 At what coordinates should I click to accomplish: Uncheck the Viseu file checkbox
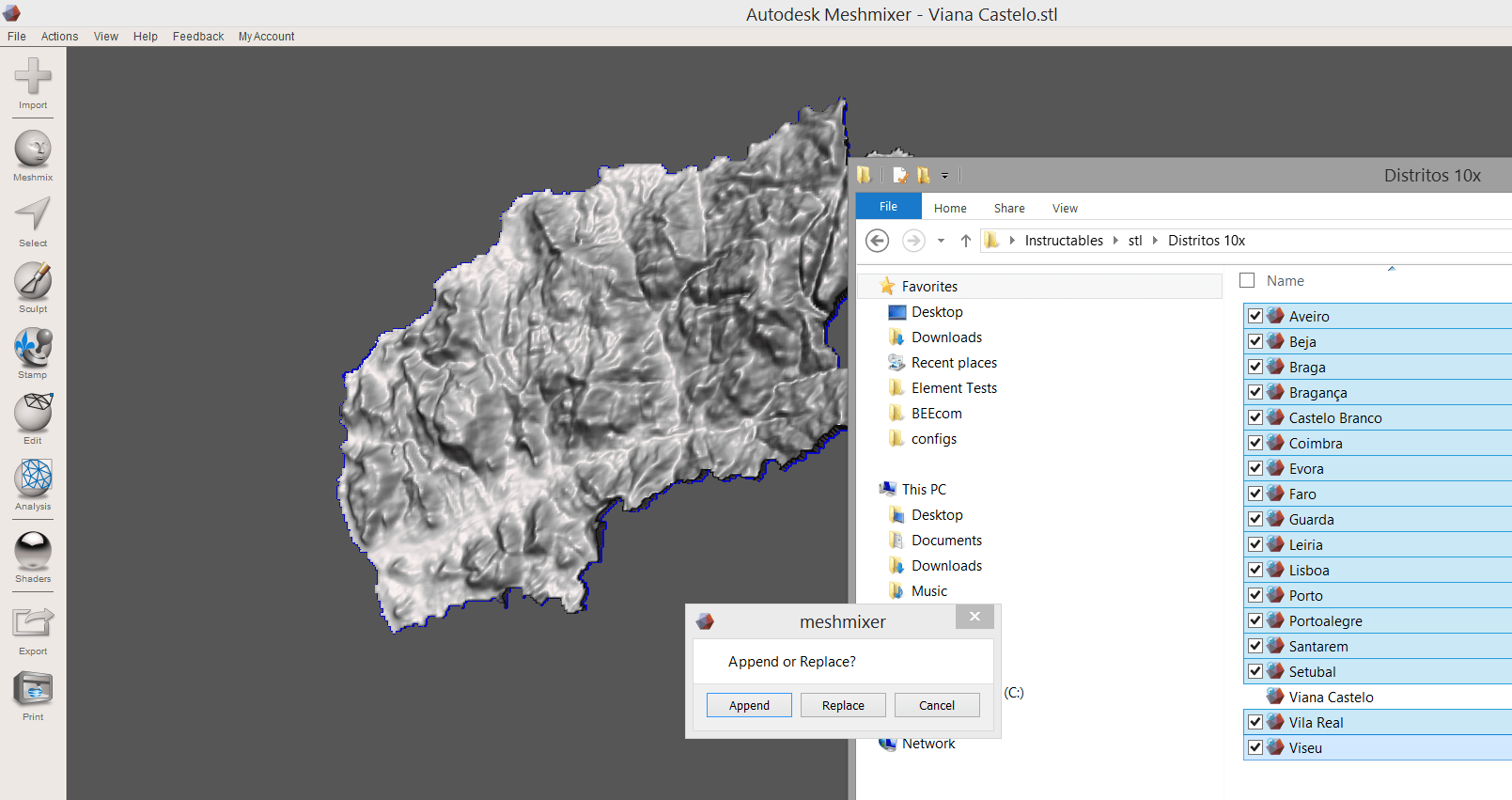1255,747
